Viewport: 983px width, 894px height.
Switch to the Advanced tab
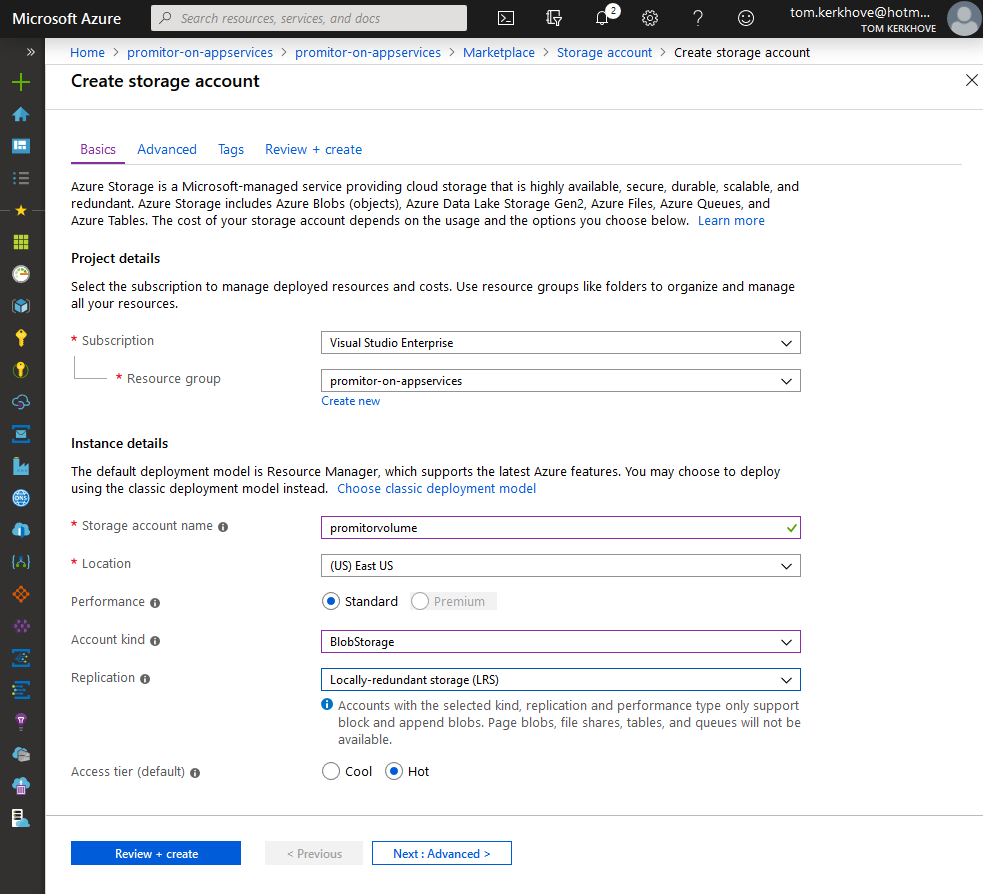(x=167, y=150)
